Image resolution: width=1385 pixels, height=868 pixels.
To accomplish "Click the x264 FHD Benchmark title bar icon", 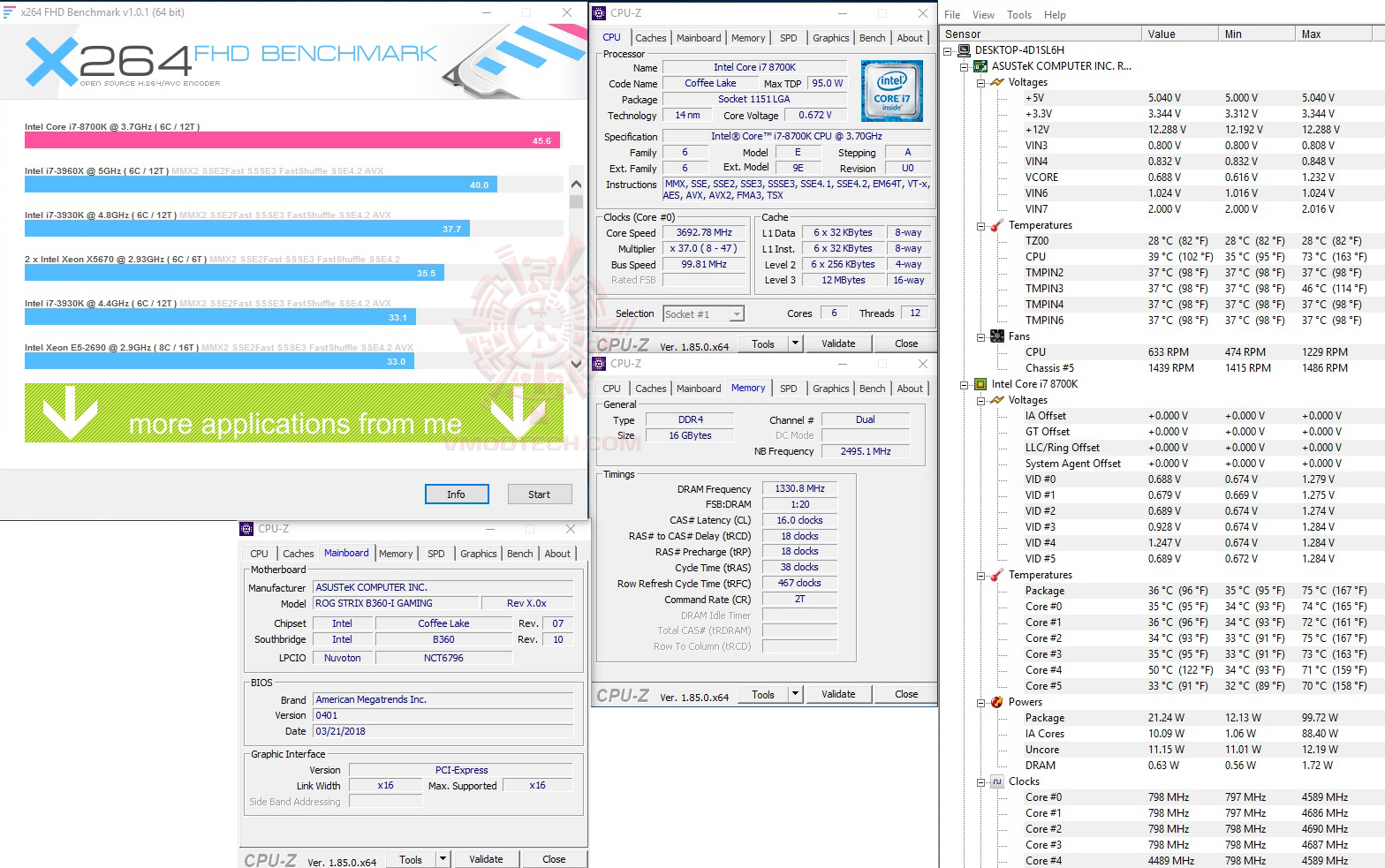I will coord(9,12).
